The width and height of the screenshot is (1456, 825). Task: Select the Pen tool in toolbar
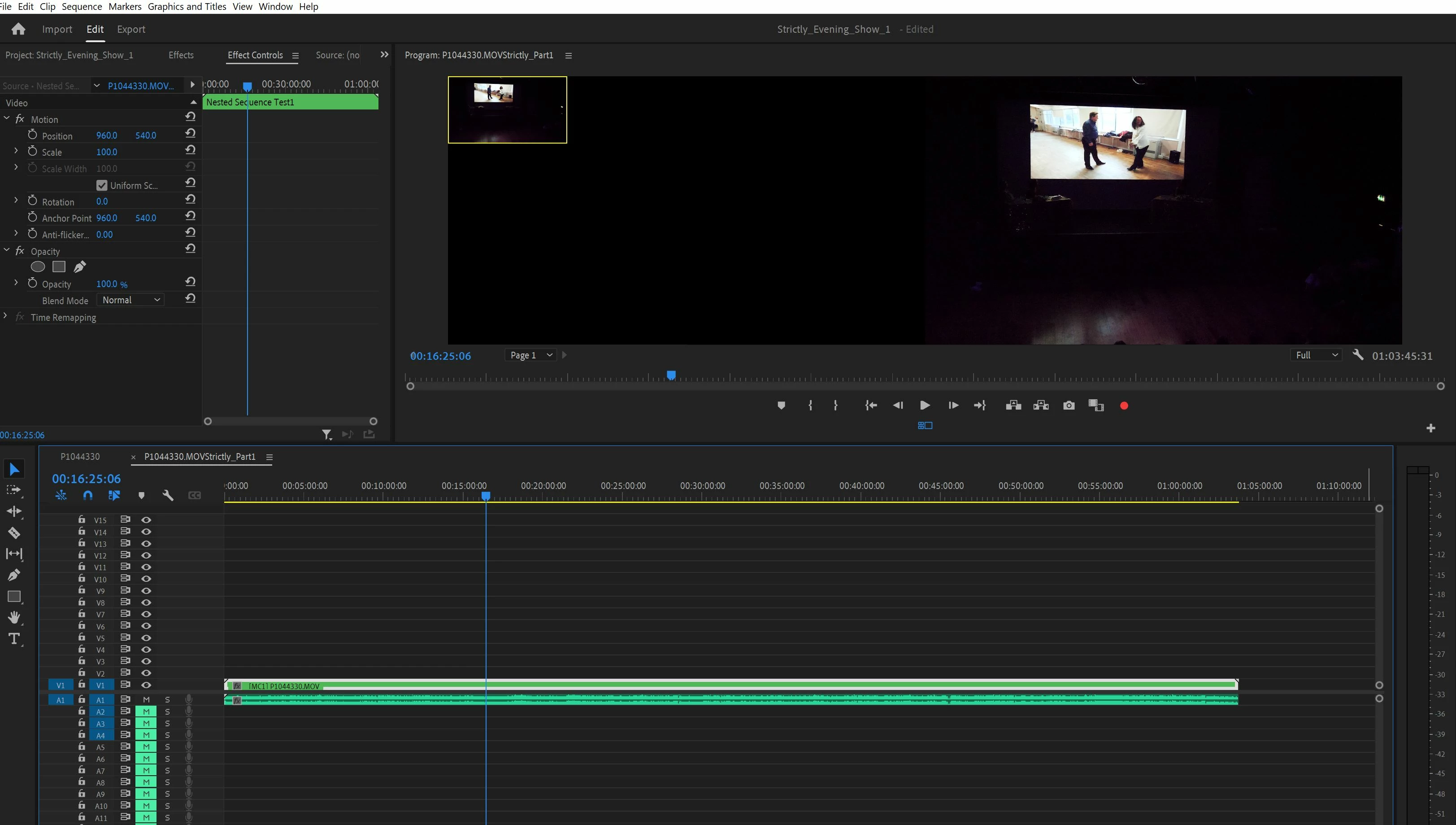tap(14, 575)
